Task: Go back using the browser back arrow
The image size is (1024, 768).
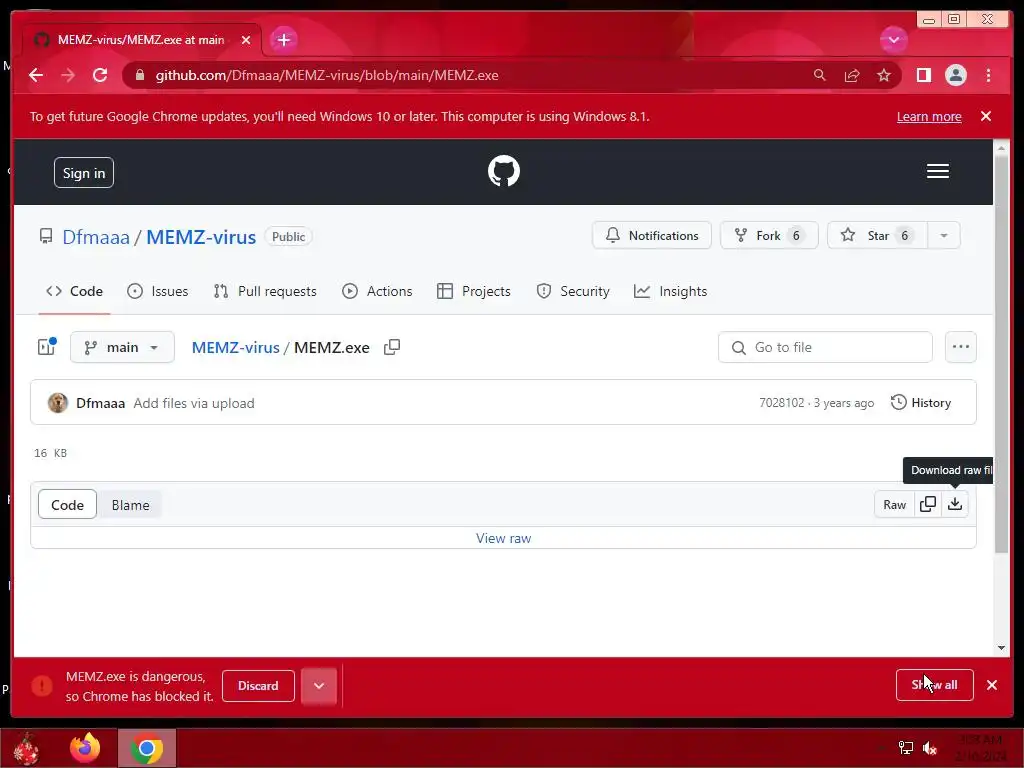Action: pyautogui.click(x=36, y=75)
